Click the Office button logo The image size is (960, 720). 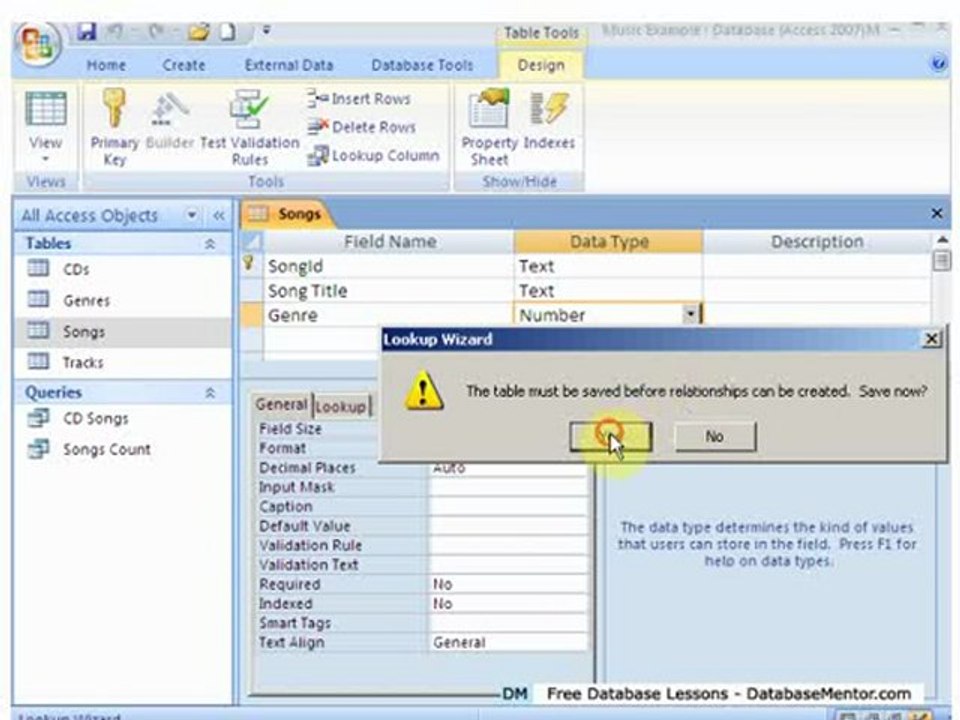37,45
